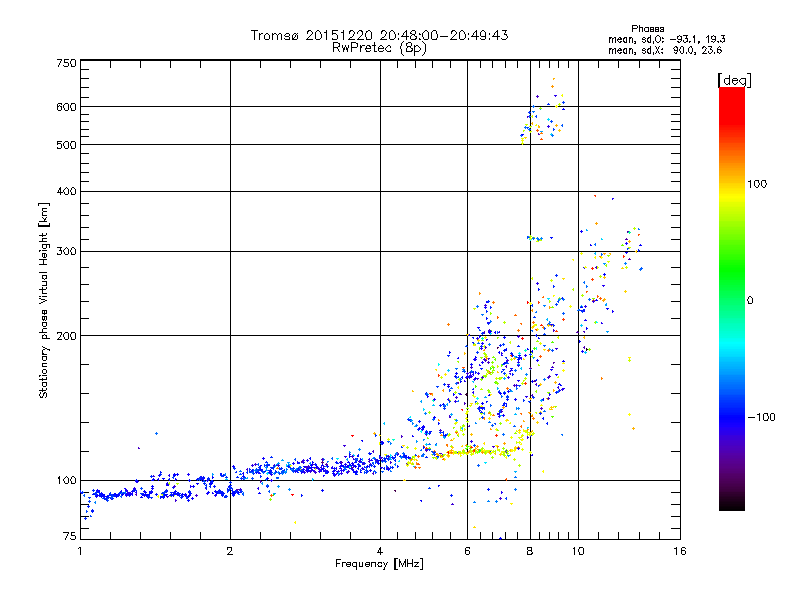800x600 pixels.
Task: Click the 'mean, sd,O: -93.1, 19.3' text
Action: 667,39
